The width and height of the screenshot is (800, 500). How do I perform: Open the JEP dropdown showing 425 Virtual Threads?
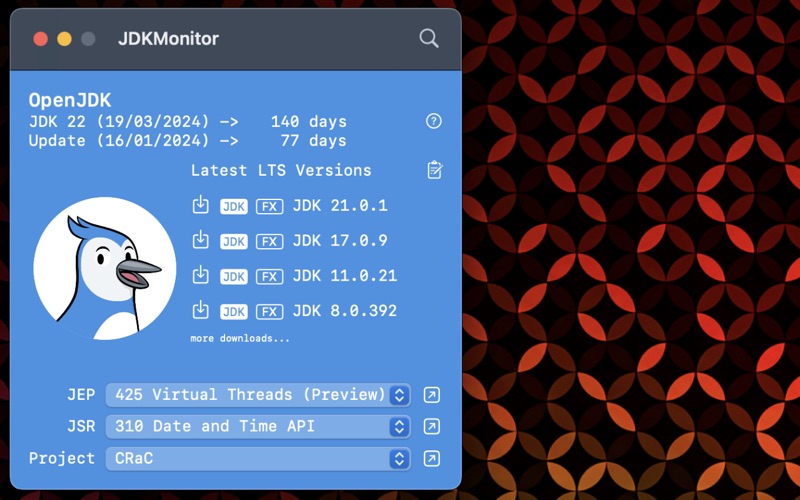(x=258, y=395)
